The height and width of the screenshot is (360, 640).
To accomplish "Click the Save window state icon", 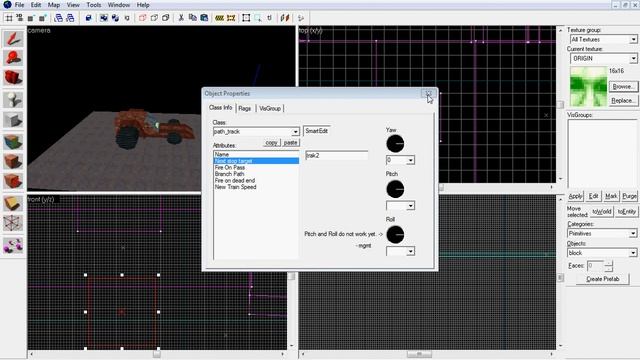I will (70, 18).
